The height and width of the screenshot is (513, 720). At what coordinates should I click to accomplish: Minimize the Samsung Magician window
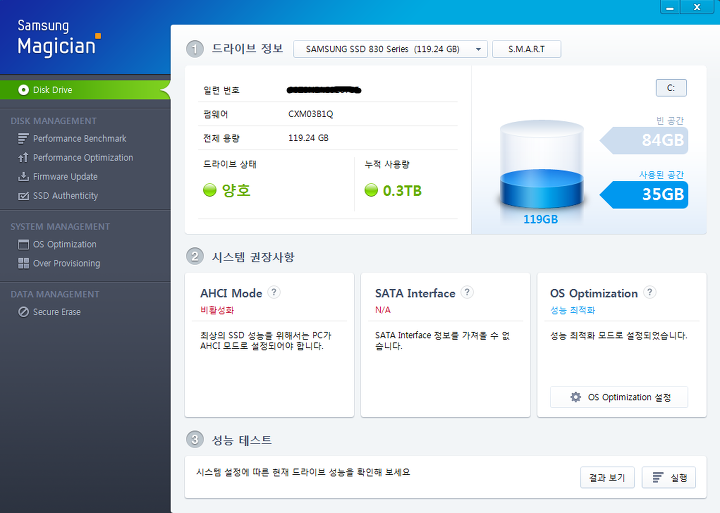(x=670, y=7)
